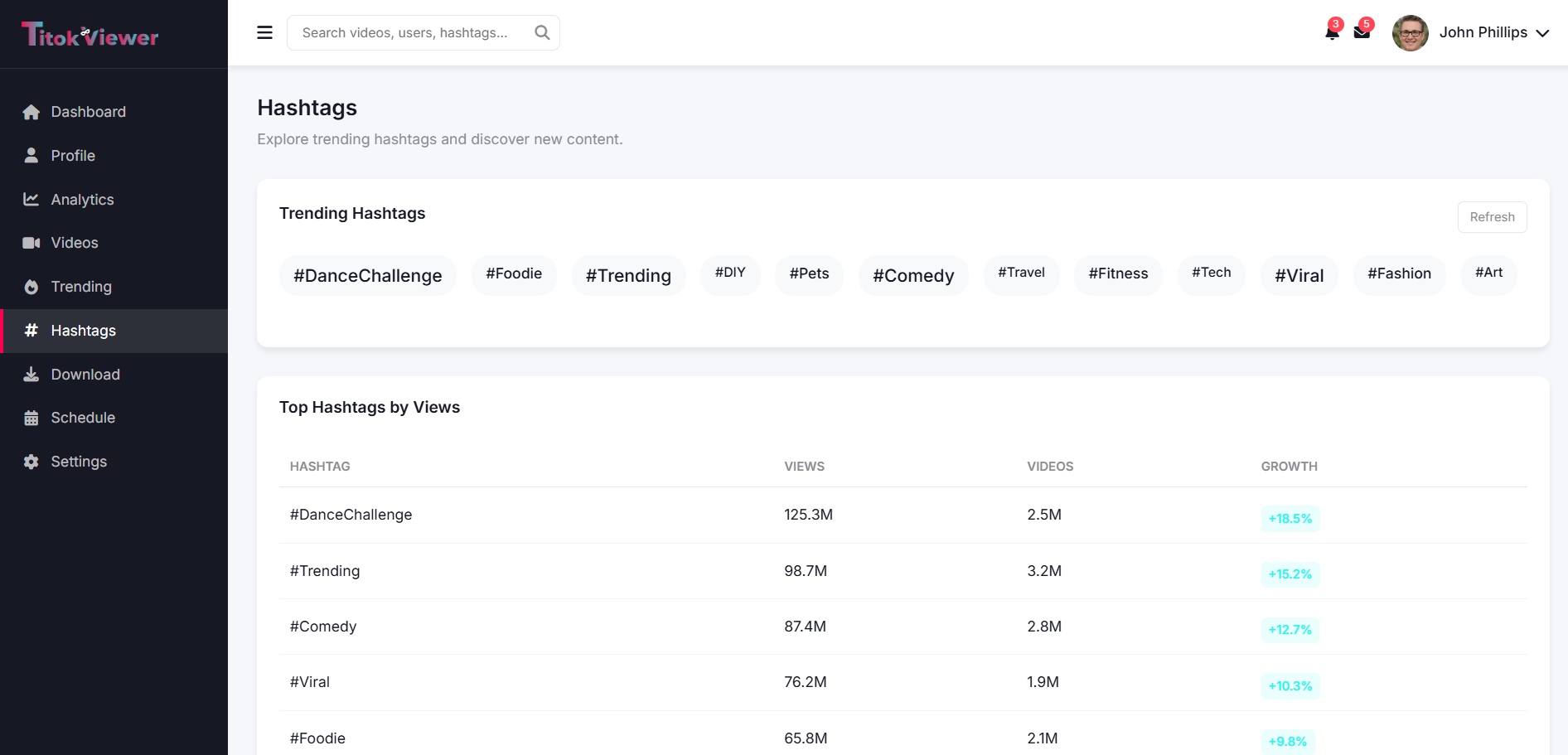Open the messages envelope icon
Screen dimensions: 1568x755
tap(1362, 33)
